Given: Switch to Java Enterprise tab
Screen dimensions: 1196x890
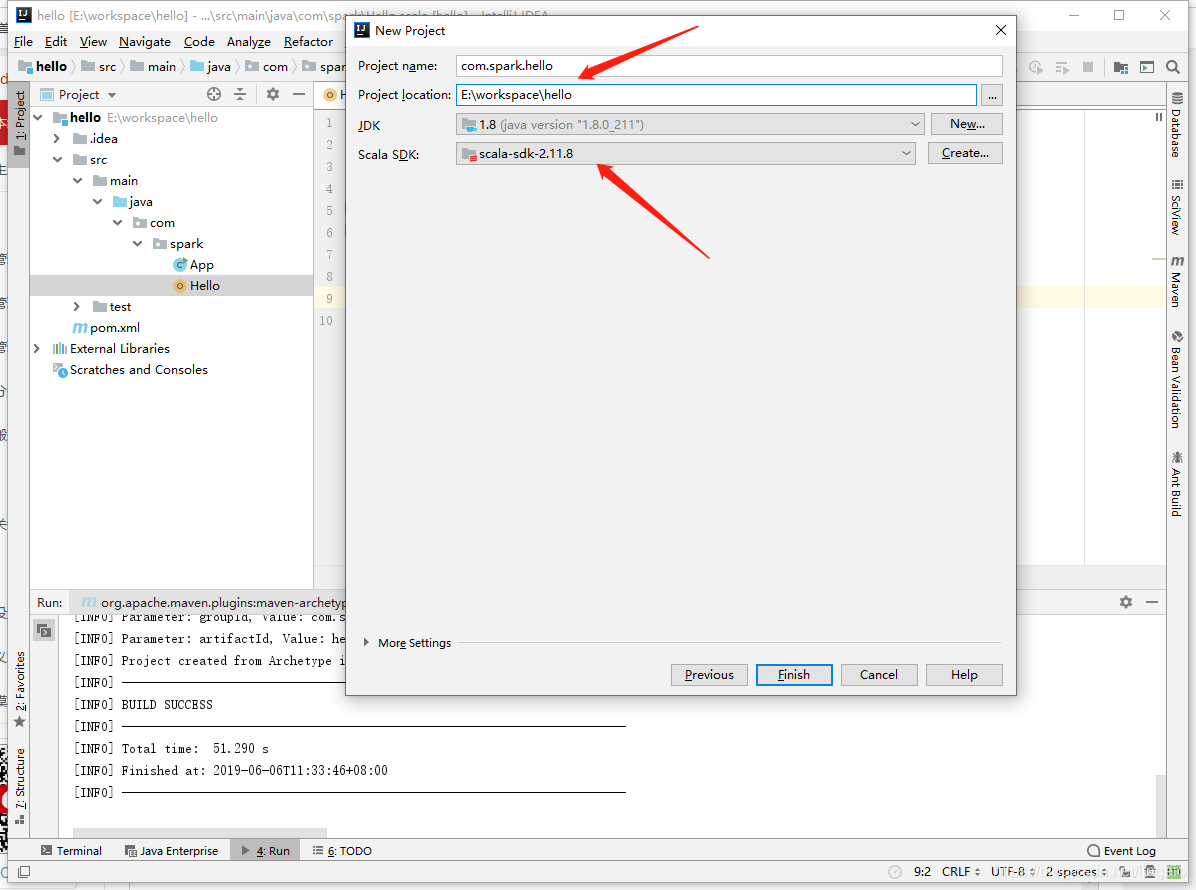Looking at the screenshot, I should pyautogui.click(x=172, y=850).
